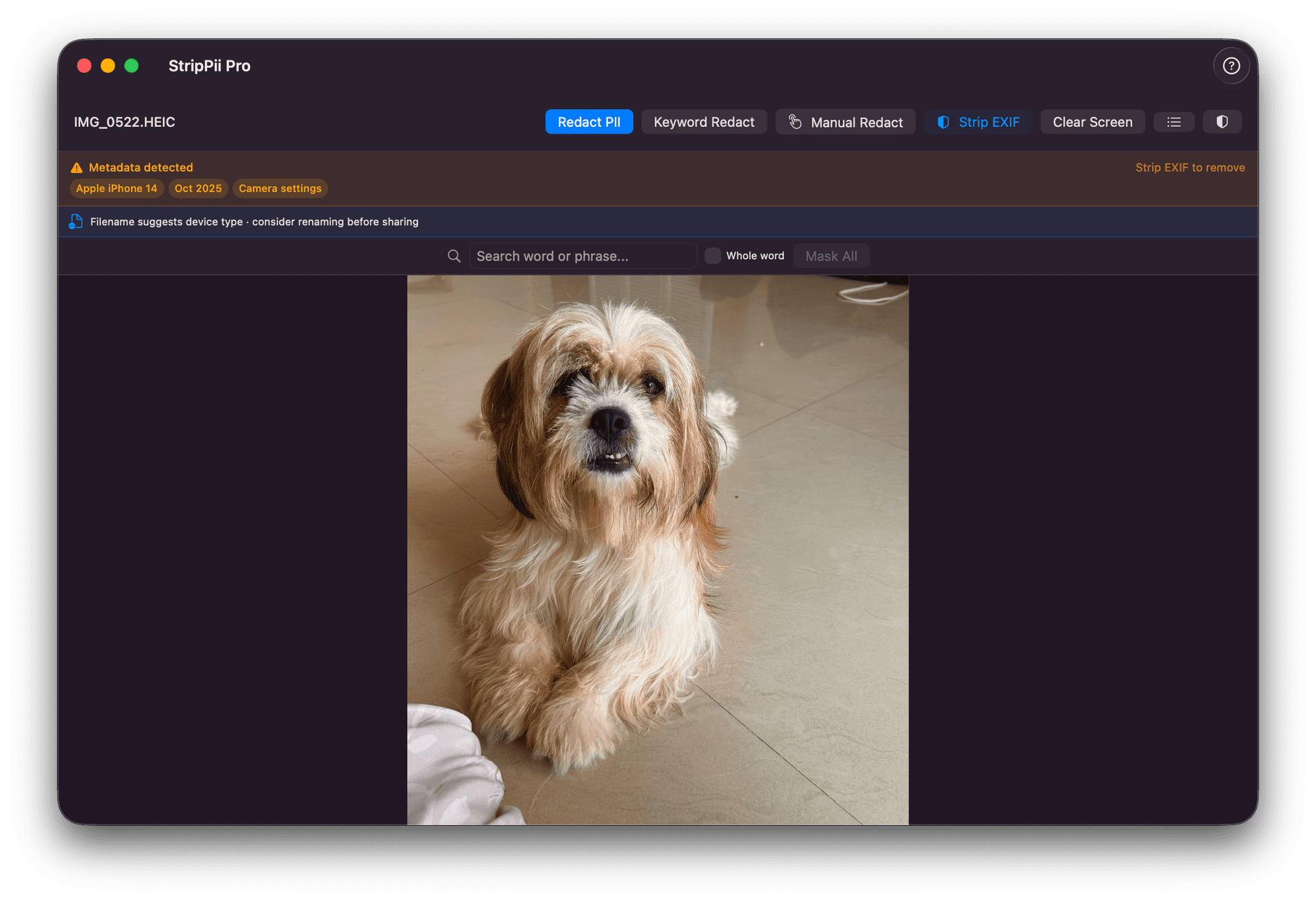Click the dog photo preview
Image resolution: width=1316 pixels, height=901 pixels.
(x=657, y=549)
